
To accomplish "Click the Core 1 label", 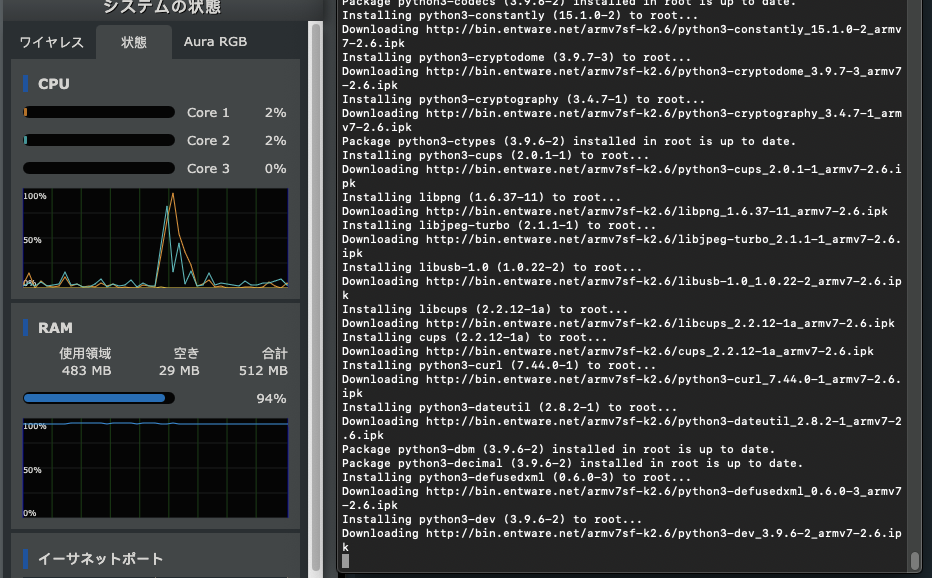I will pyautogui.click(x=208, y=112).
